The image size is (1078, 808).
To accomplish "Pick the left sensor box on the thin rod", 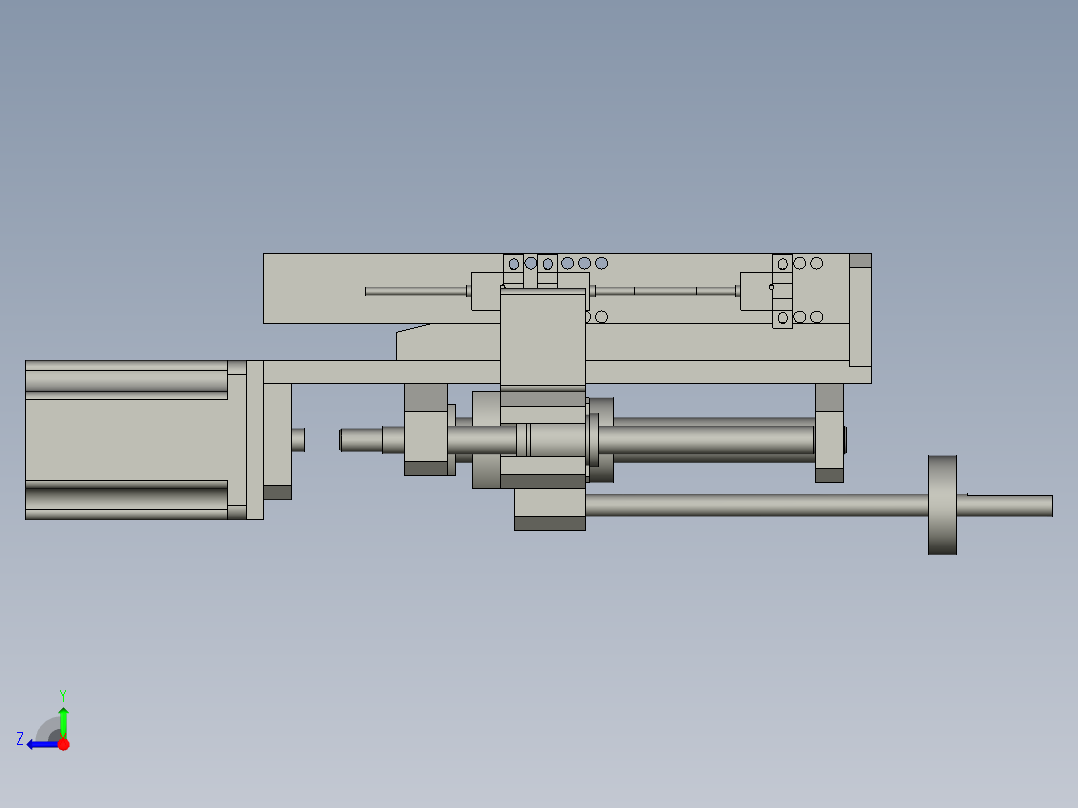I will tap(485, 292).
